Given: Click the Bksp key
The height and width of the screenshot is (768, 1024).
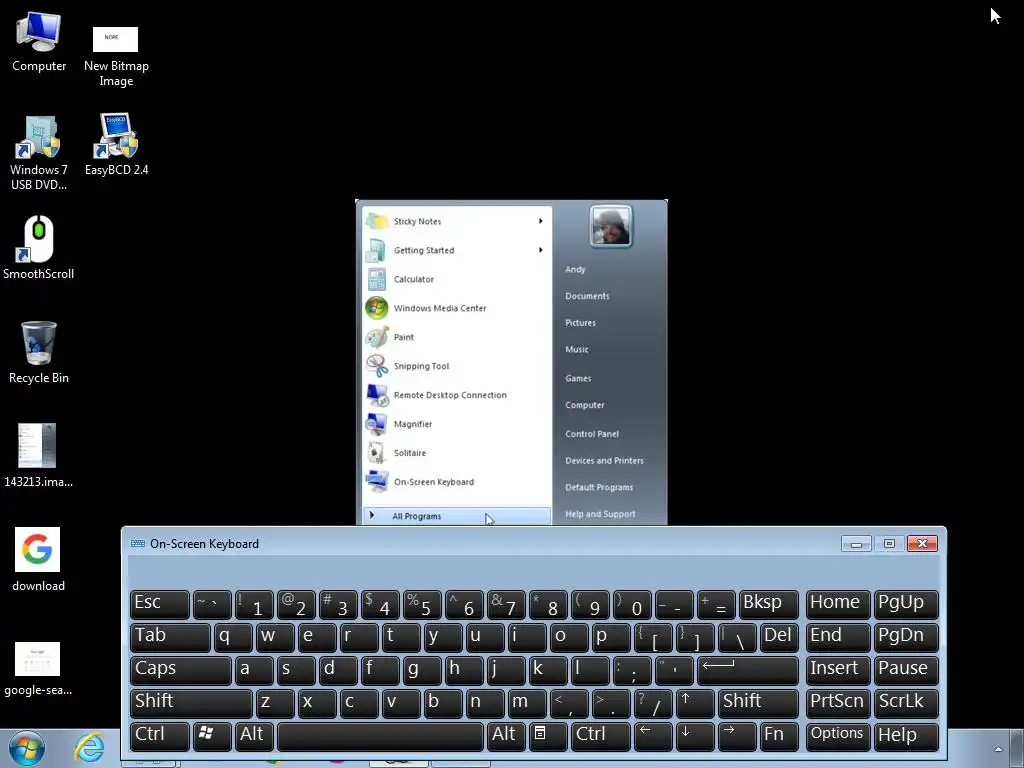Looking at the screenshot, I should 769,604.
